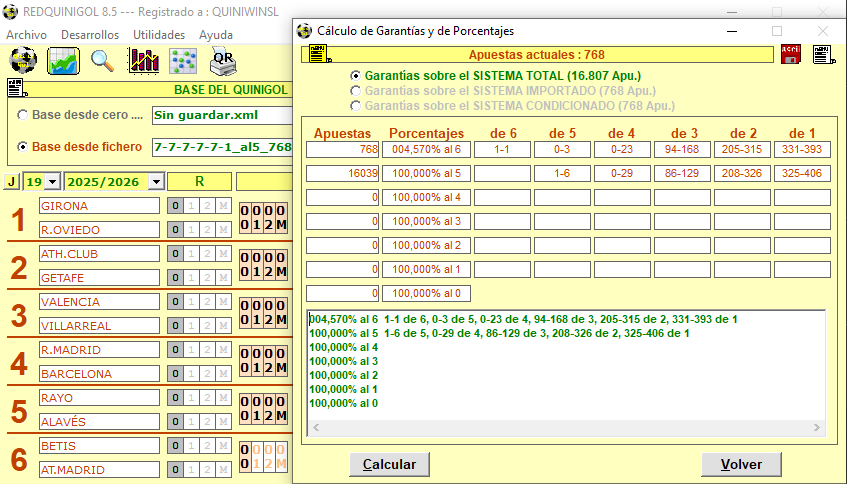The image size is (847, 484).
Task: Click Apuestas actuales : 768 banner
Action: [537, 55]
